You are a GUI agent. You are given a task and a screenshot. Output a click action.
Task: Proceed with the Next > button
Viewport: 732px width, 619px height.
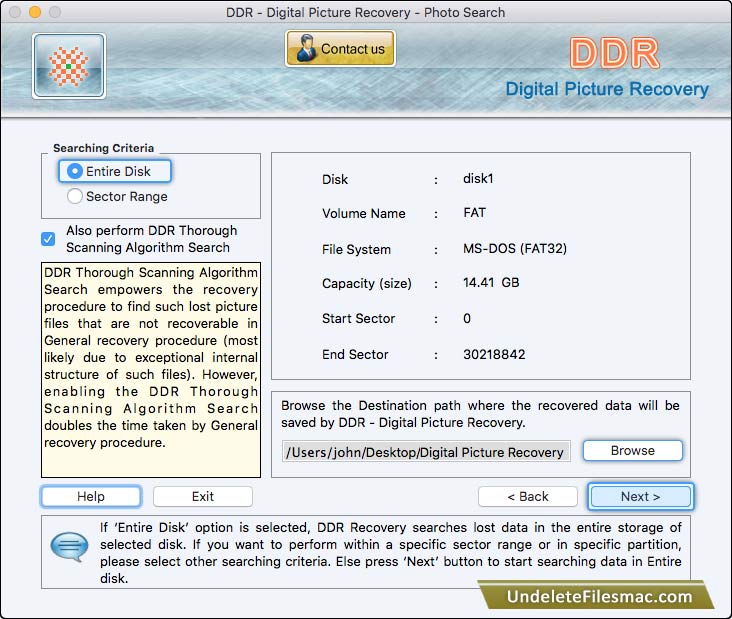point(640,496)
